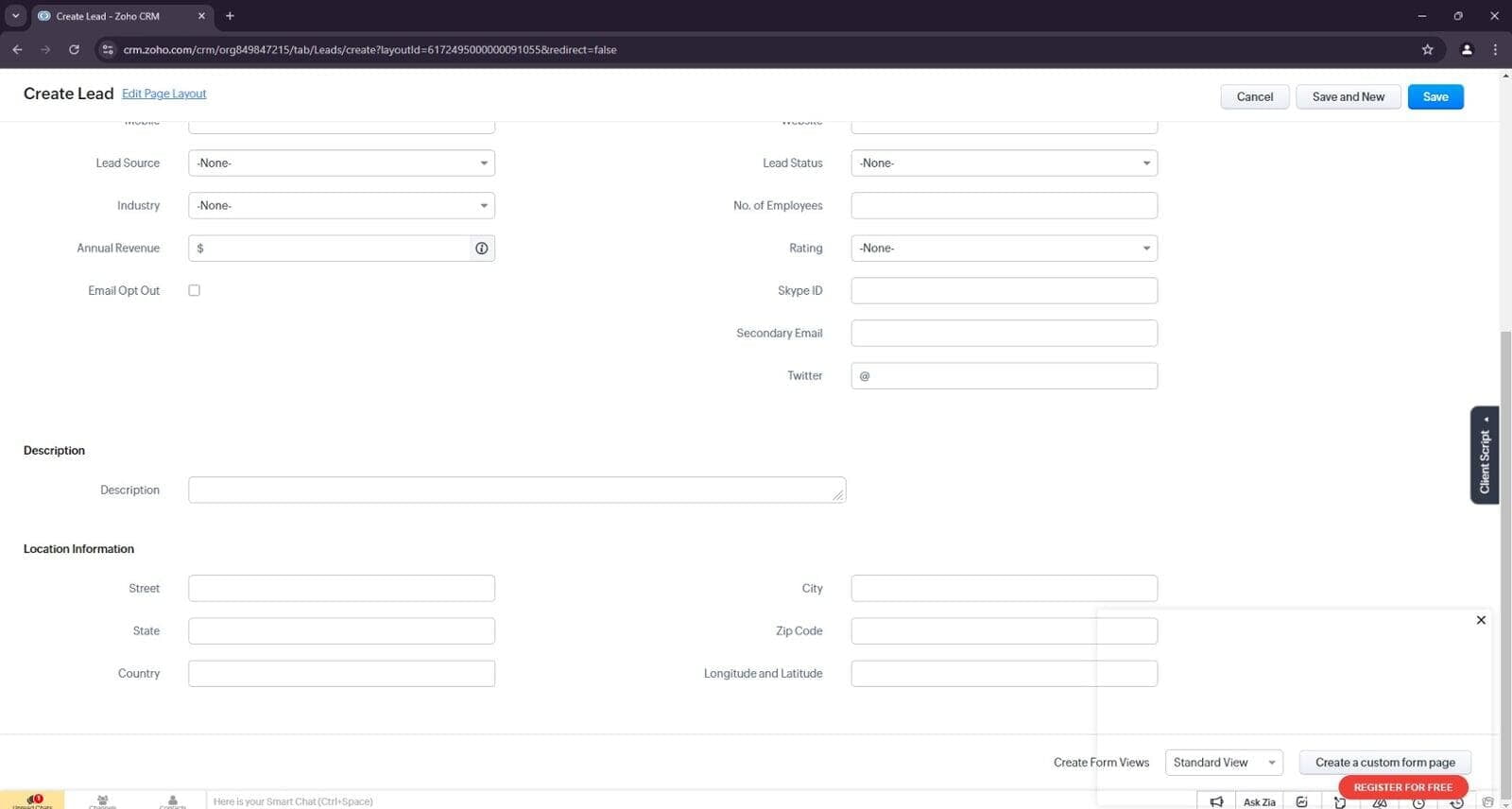
Task: Open the Lead Status dropdown
Action: click(x=1004, y=164)
